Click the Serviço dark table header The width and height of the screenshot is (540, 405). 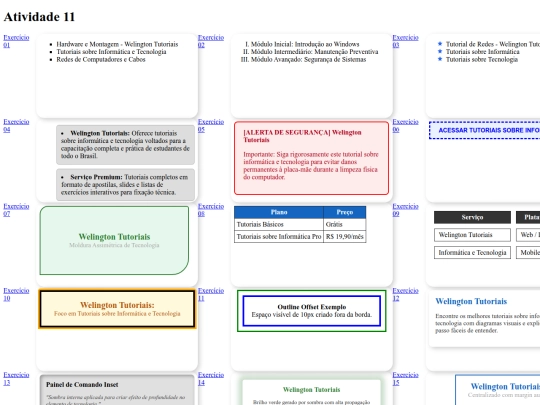click(x=472, y=217)
